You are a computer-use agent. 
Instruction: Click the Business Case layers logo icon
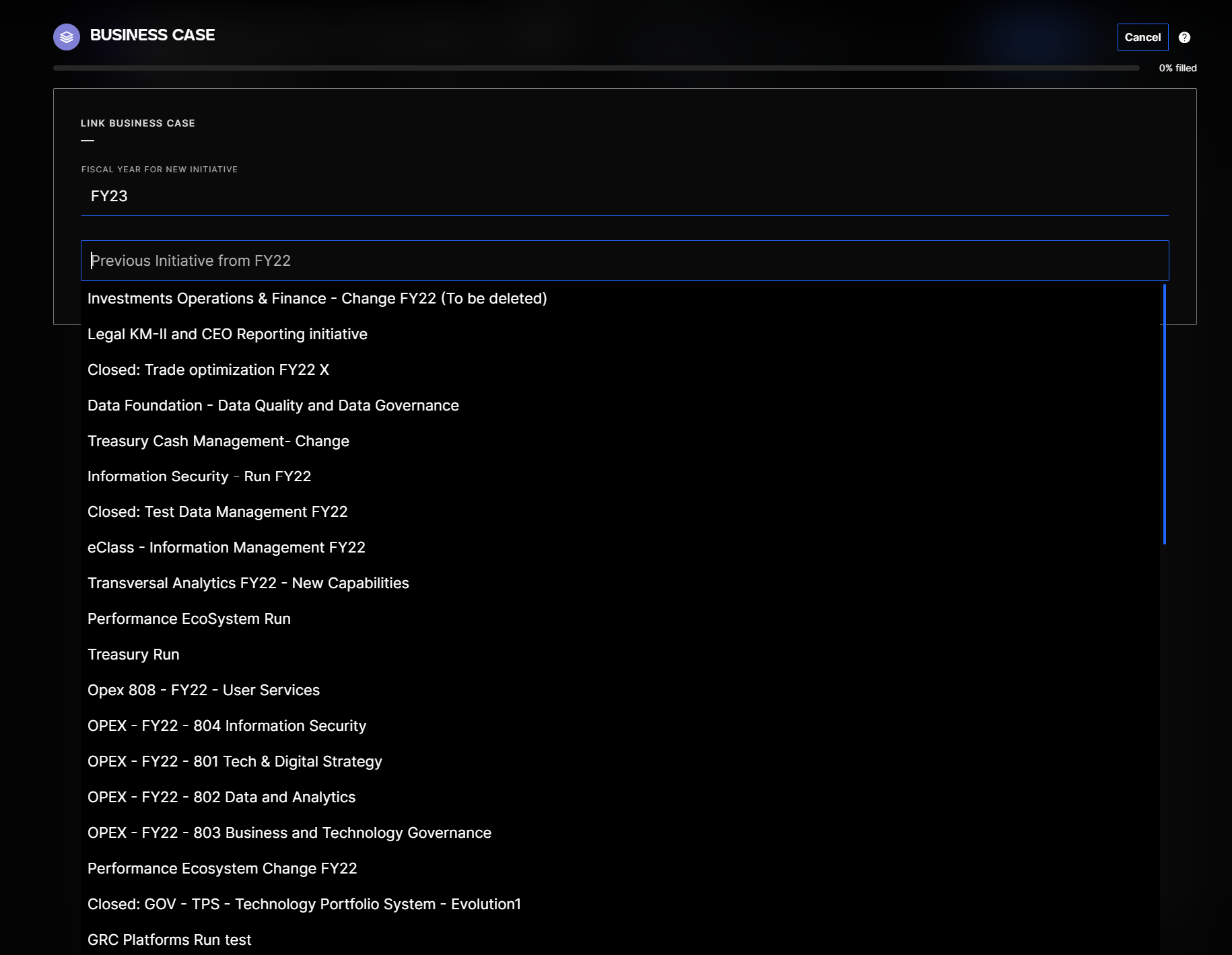tap(66, 37)
